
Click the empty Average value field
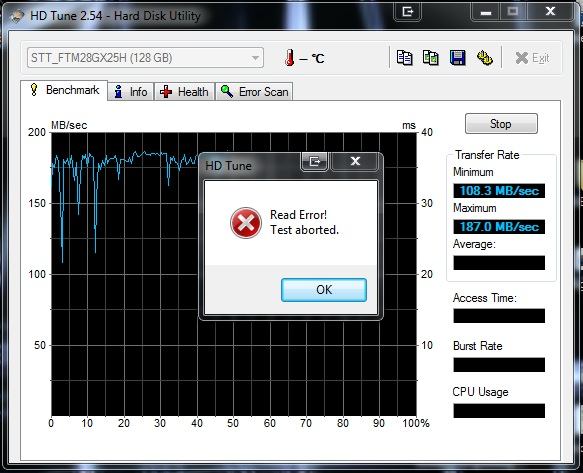click(x=499, y=263)
